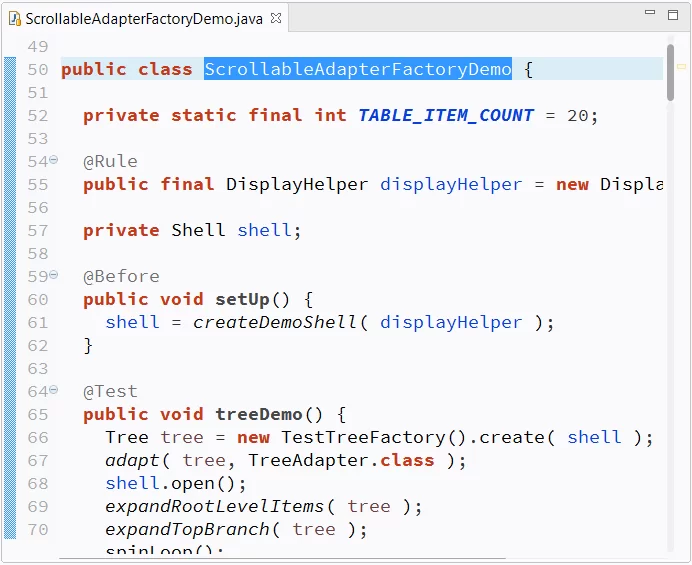Click the yellow overview ruler marker
The image size is (692, 565).
pyautogui.click(x=681, y=67)
